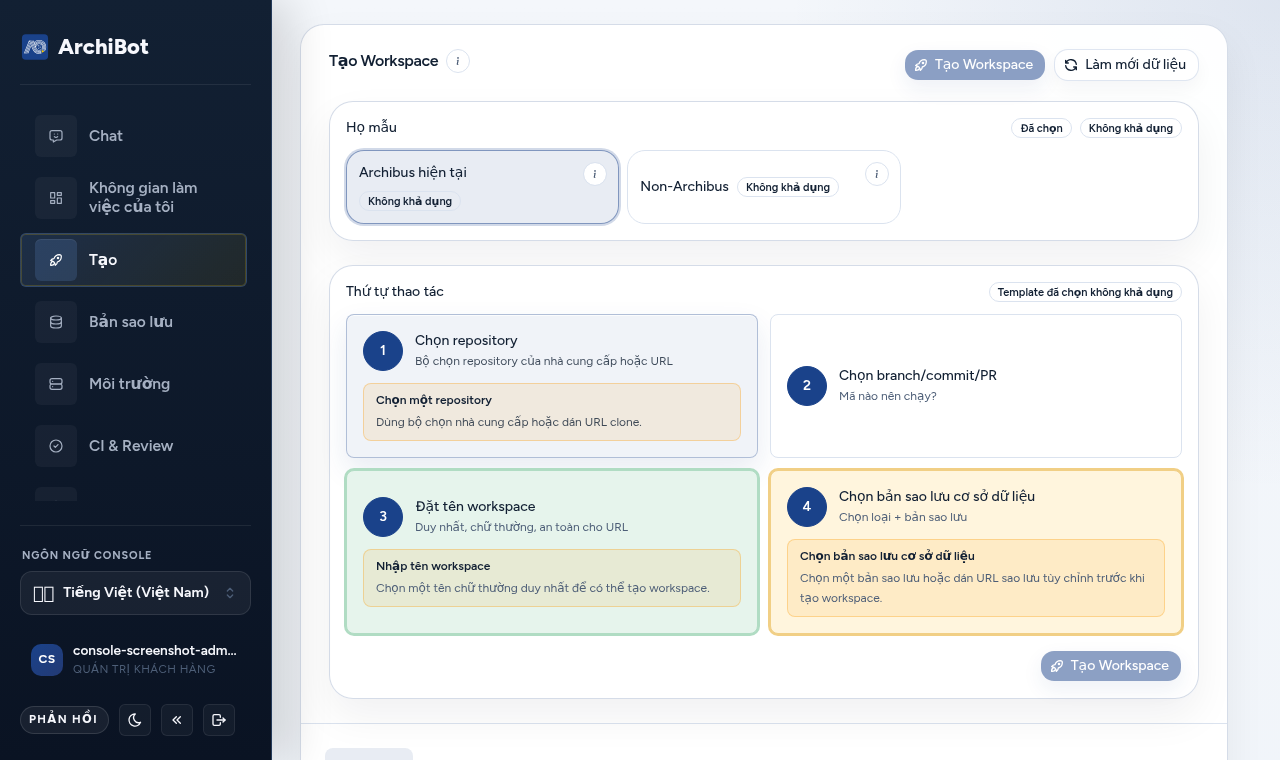Click the Không gian làm việc của tôi grid icon
Viewport: 1280px width, 760px height.
(x=56, y=198)
